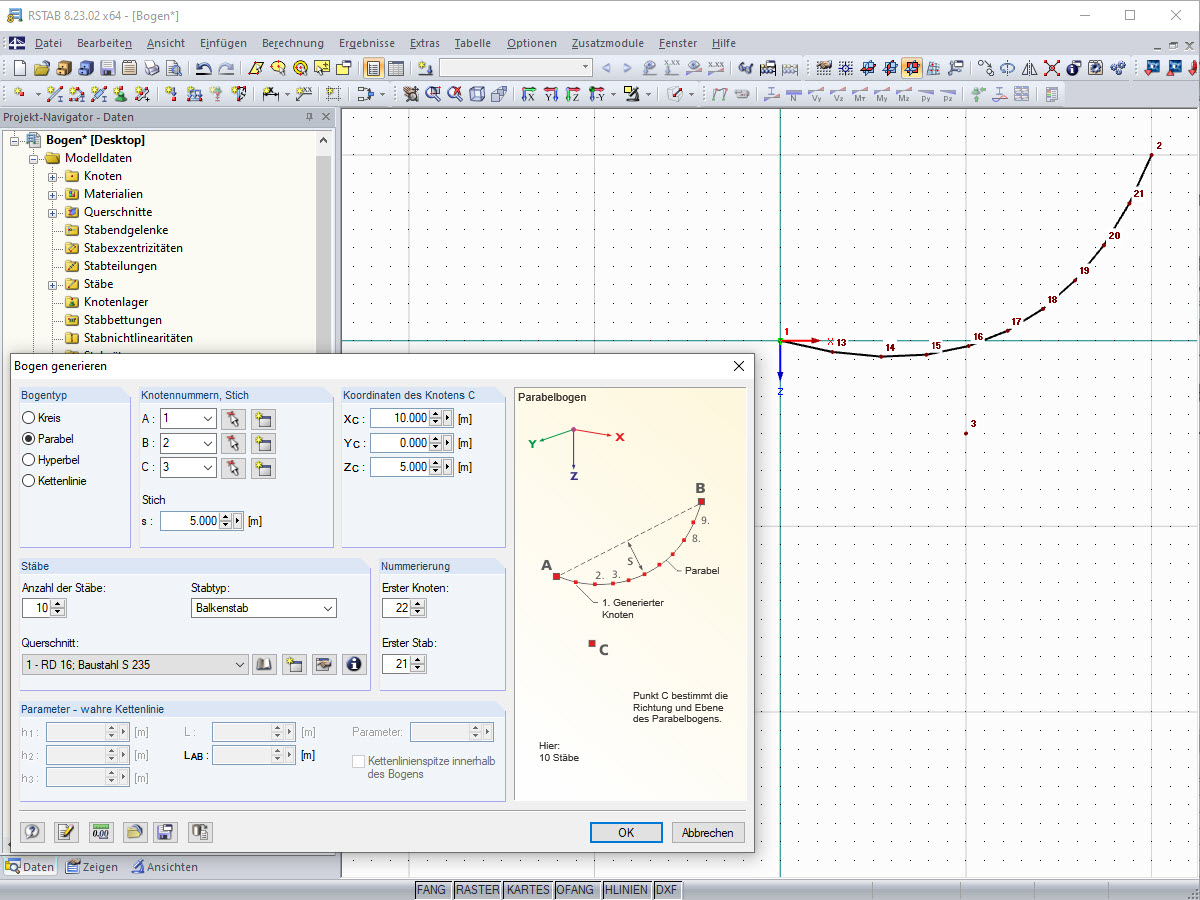Click the comment edit icon in the dialog
The height and width of the screenshot is (900, 1200).
pyautogui.click(x=66, y=831)
